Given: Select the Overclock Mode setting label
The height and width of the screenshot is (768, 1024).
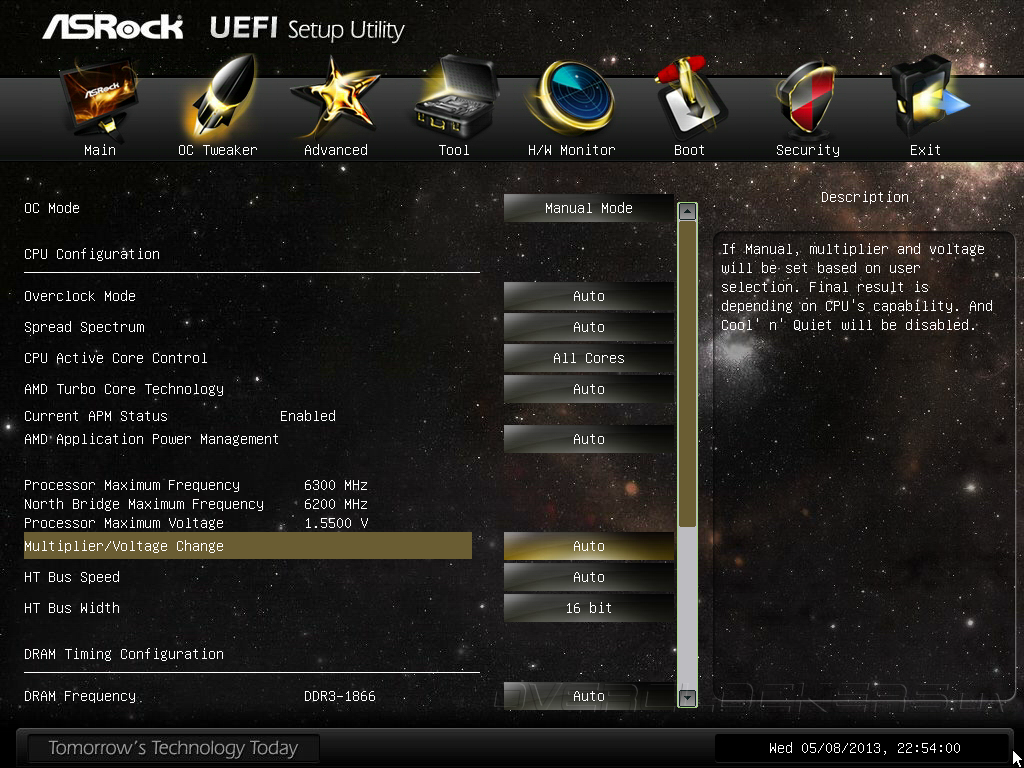Looking at the screenshot, I should coord(80,296).
